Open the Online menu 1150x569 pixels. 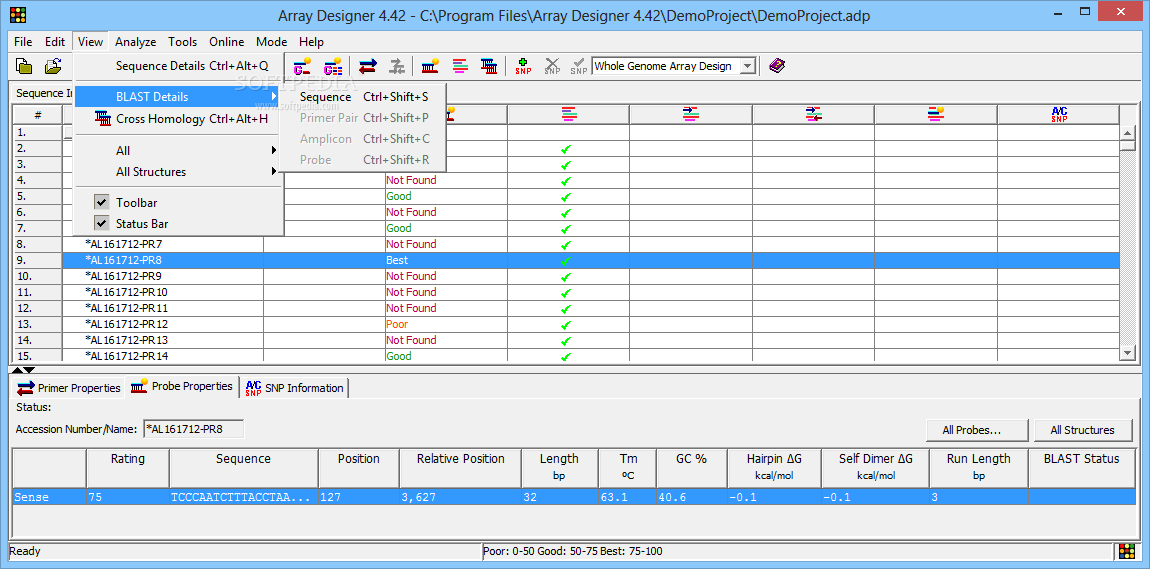[227, 42]
